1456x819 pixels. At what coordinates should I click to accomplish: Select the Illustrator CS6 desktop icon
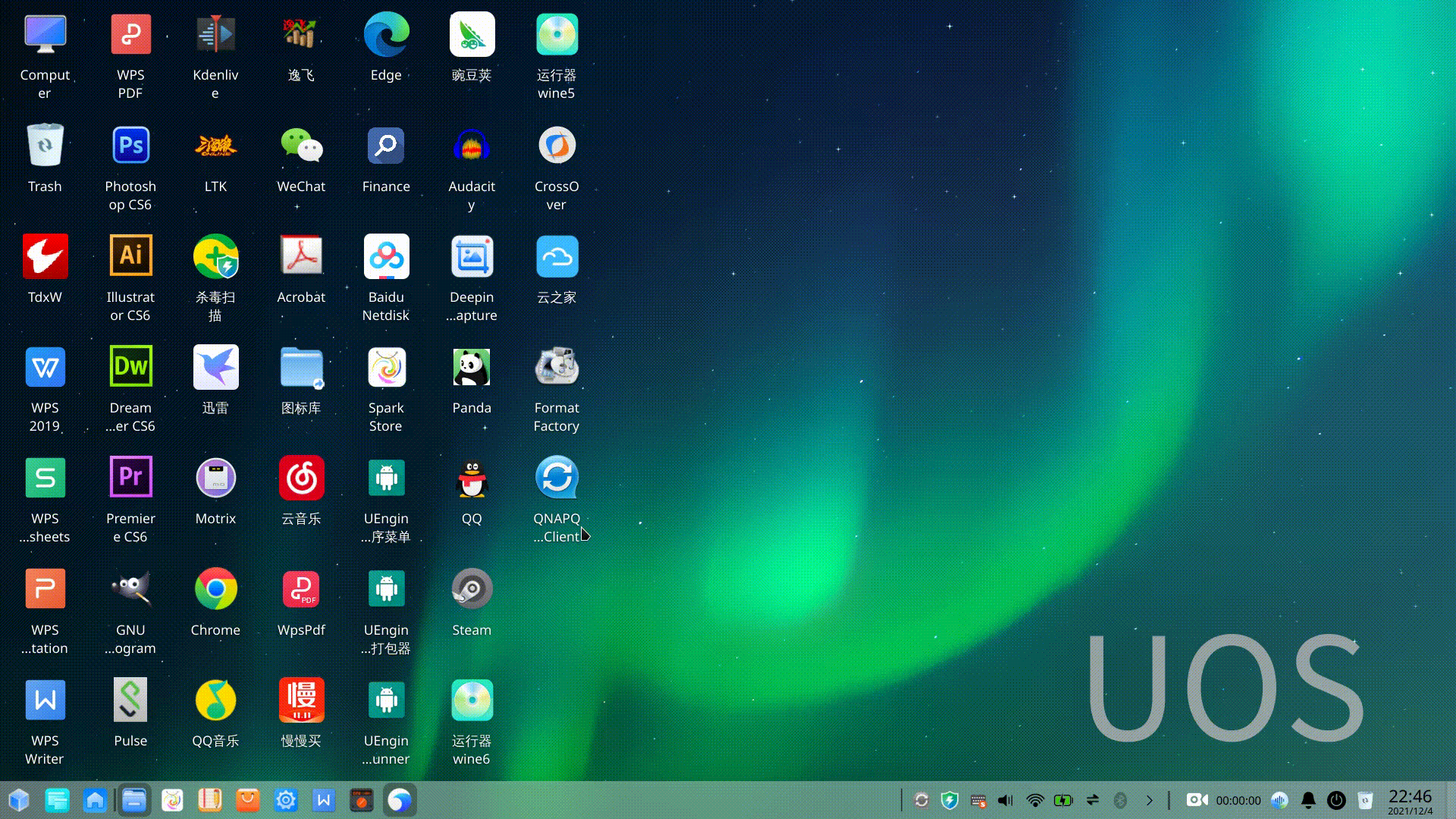tap(130, 256)
